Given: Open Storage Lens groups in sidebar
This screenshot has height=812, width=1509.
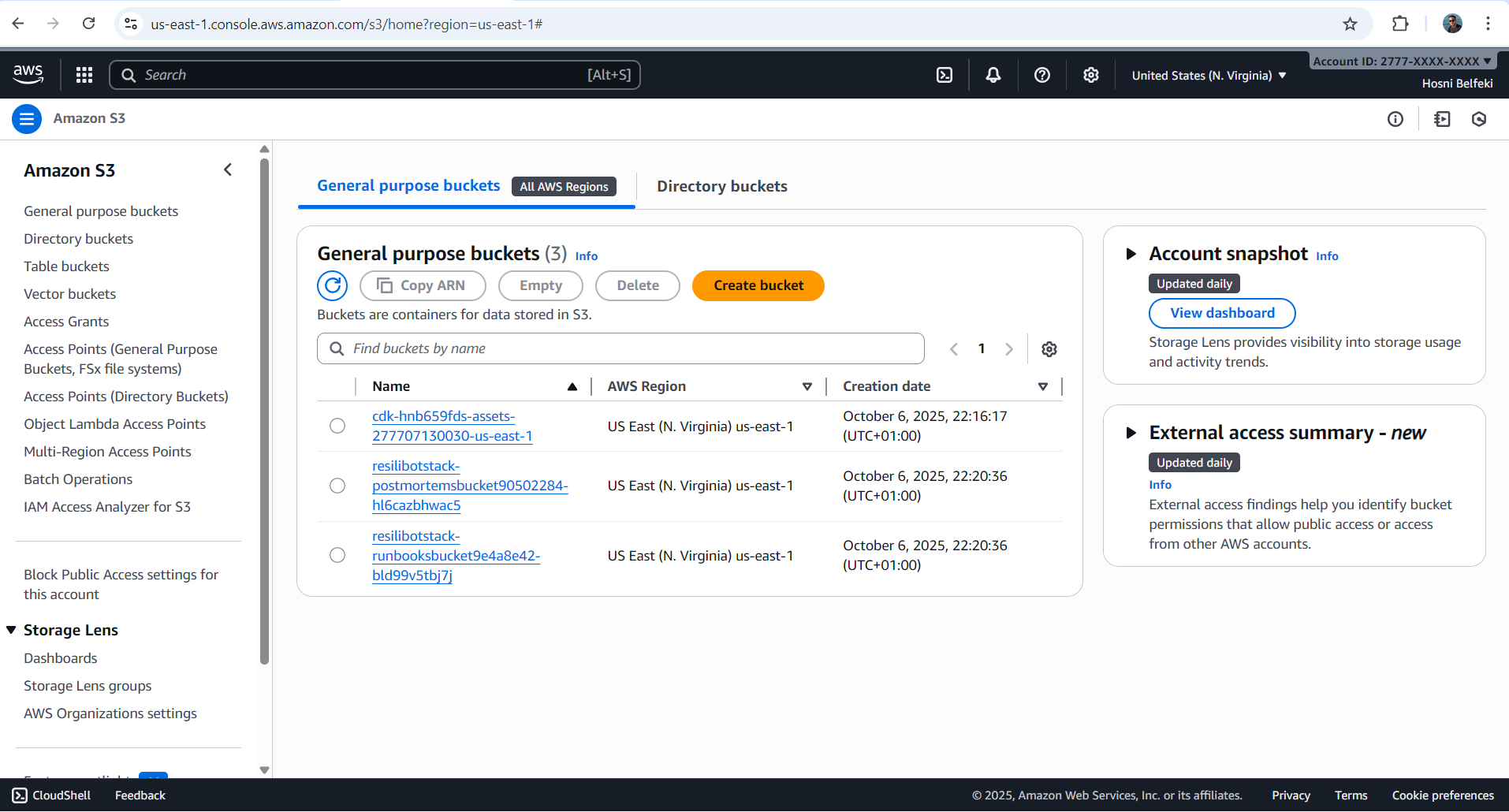Looking at the screenshot, I should point(88,686).
